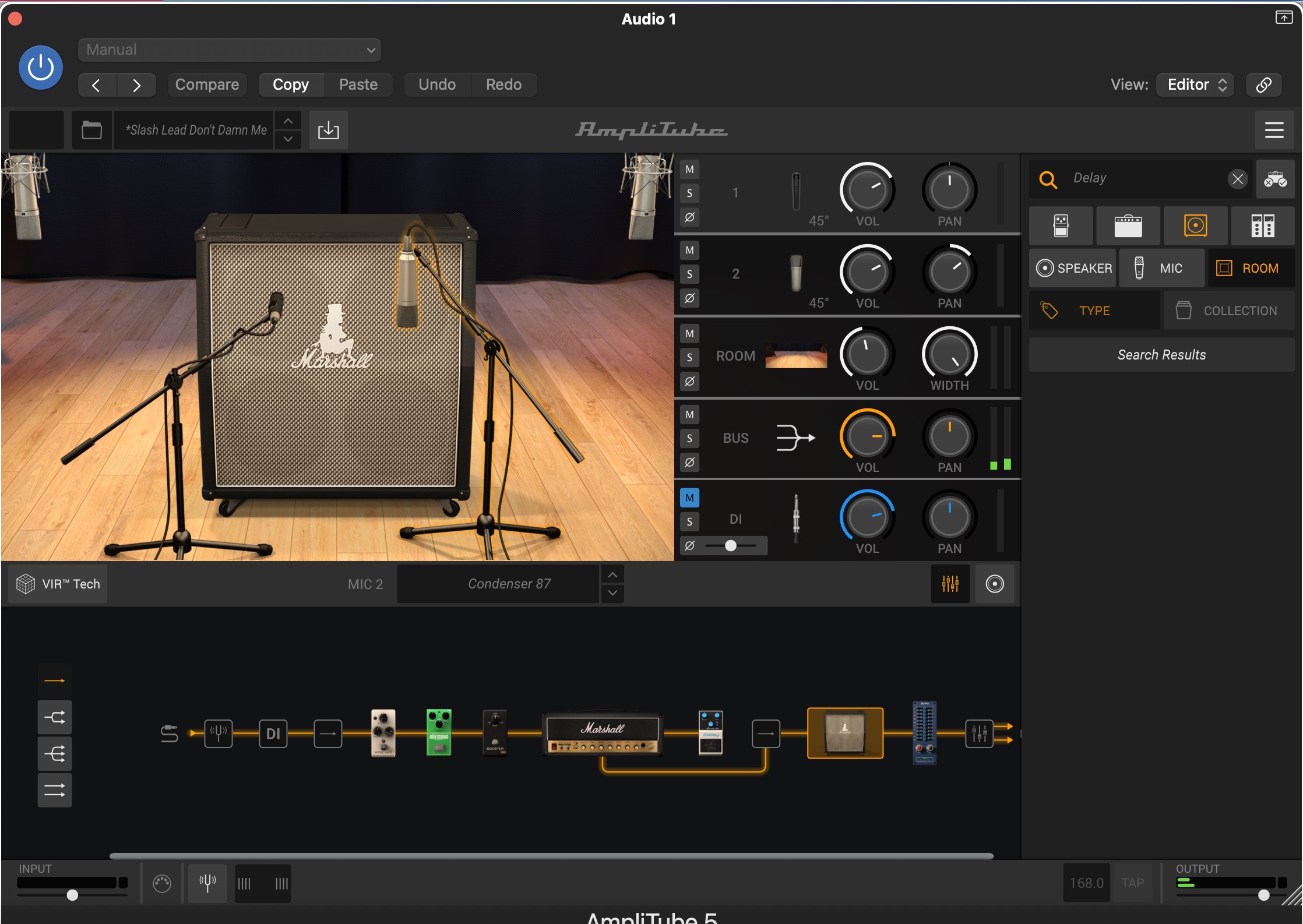
Task: Invert phase on mic channel 2
Action: (x=689, y=298)
